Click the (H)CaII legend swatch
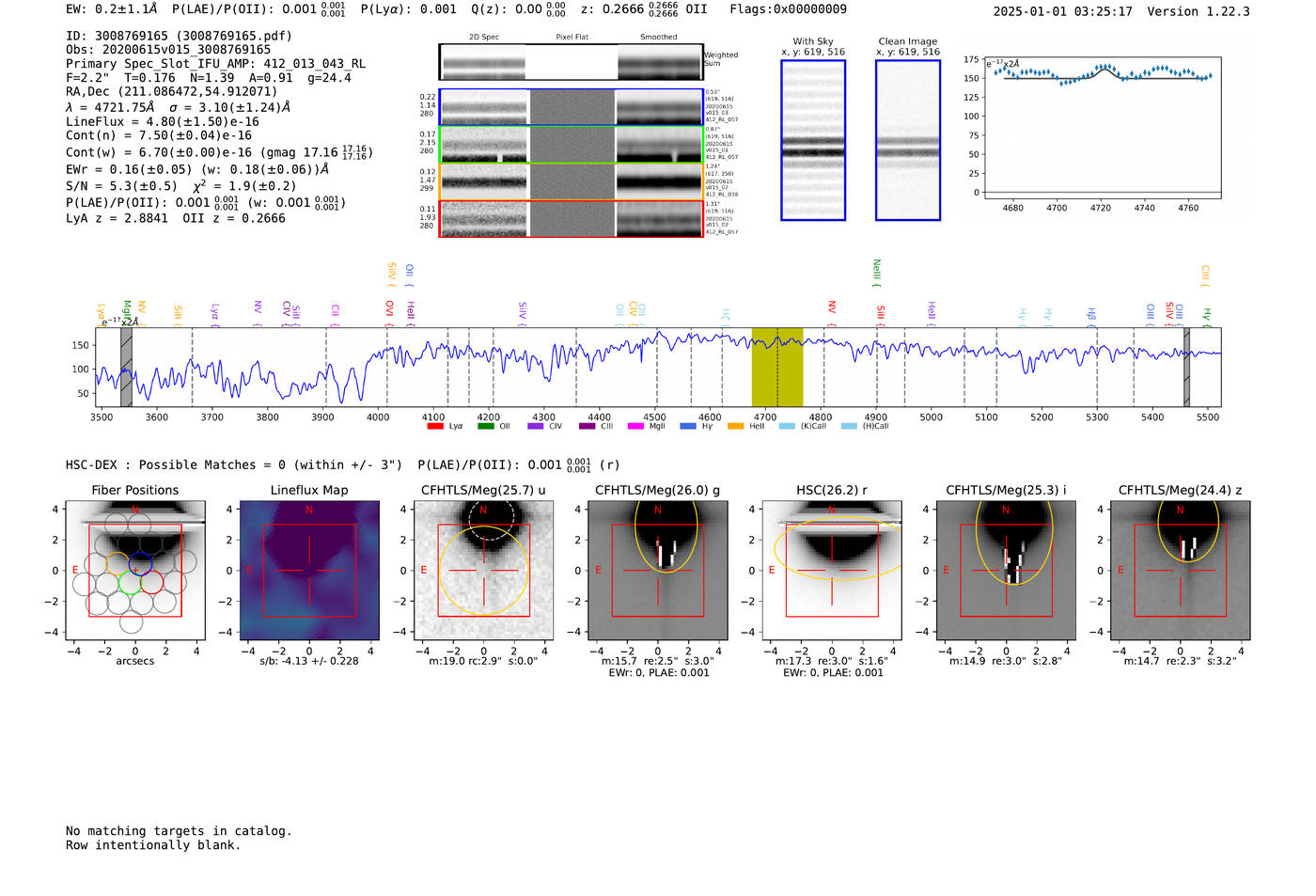Image resolution: width=1316 pixels, height=896 pixels. (x=849, y=426)
